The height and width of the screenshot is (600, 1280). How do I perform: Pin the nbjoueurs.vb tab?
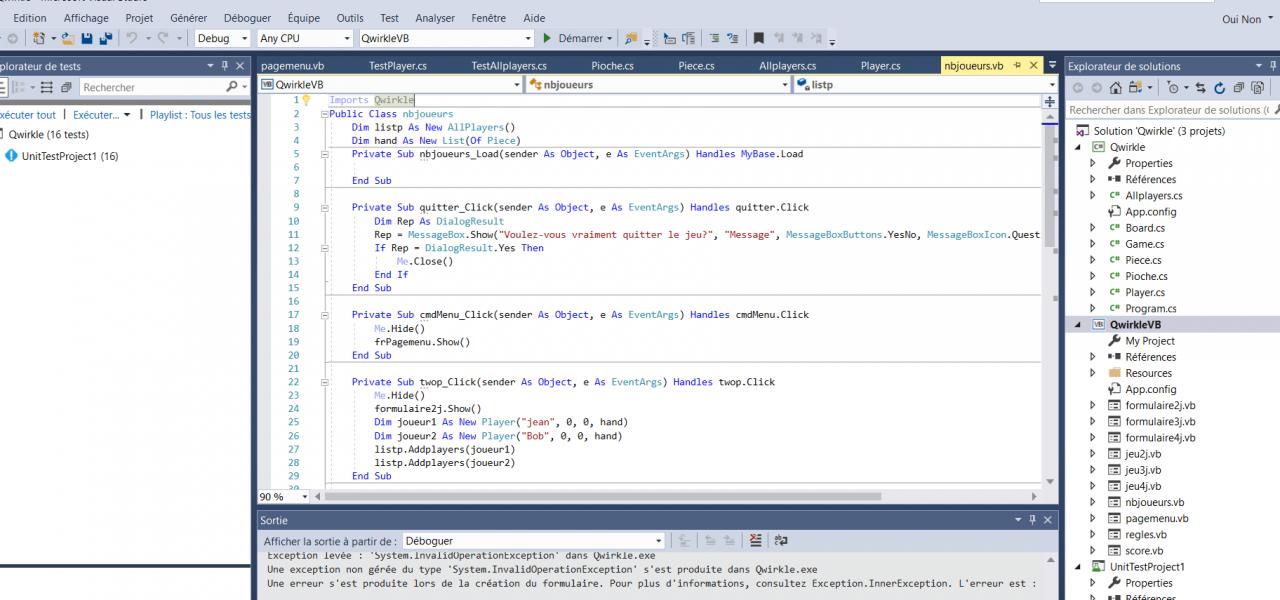click(1018, 66)
